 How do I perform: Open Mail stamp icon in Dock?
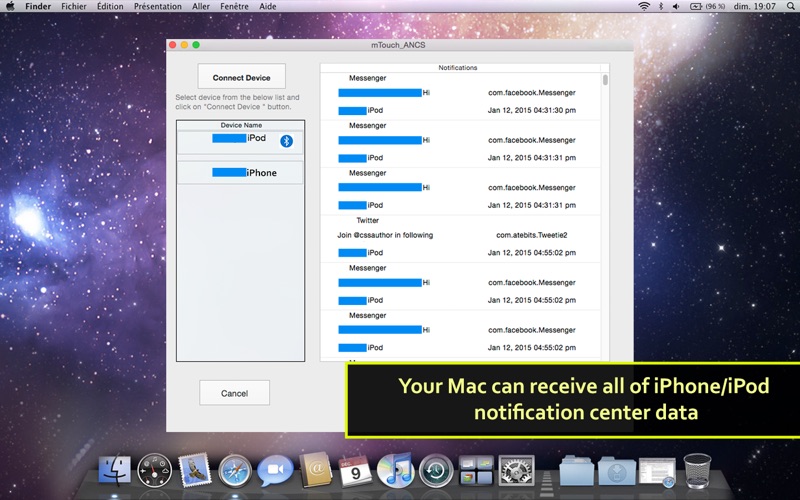(194, 469)
